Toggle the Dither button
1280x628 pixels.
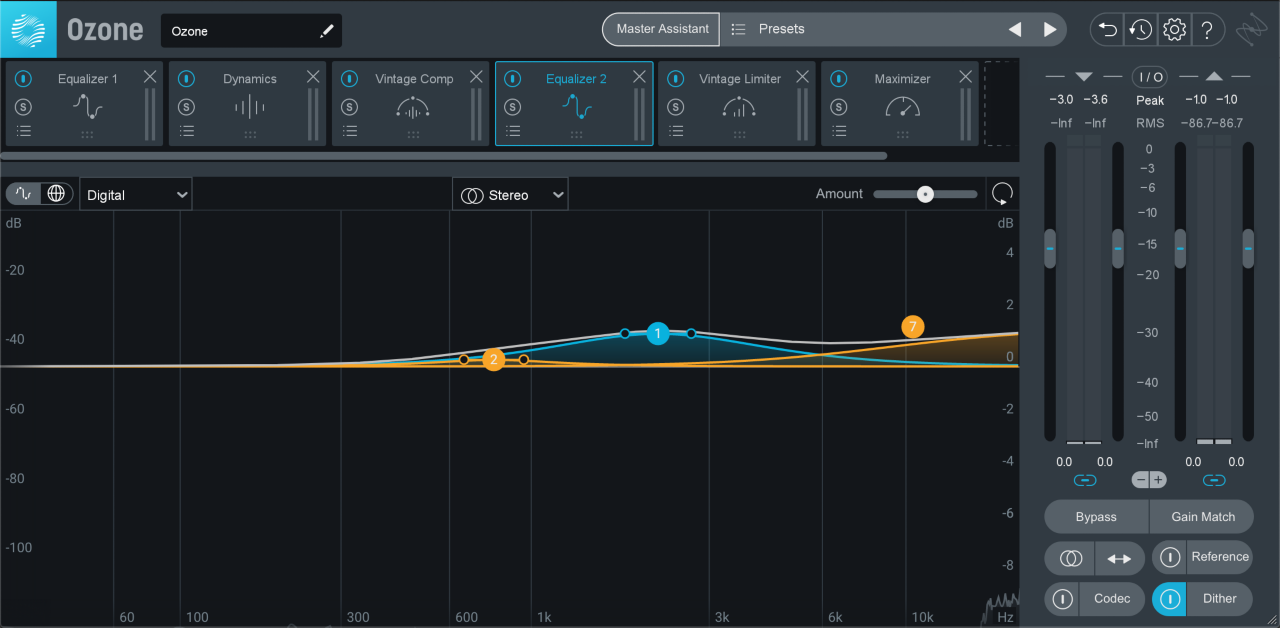[x=1203, y=599]
